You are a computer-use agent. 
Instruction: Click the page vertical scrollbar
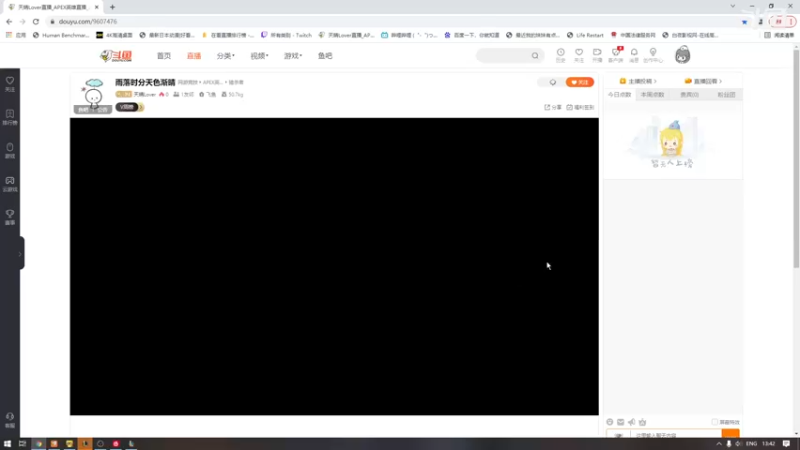[796, 158]
